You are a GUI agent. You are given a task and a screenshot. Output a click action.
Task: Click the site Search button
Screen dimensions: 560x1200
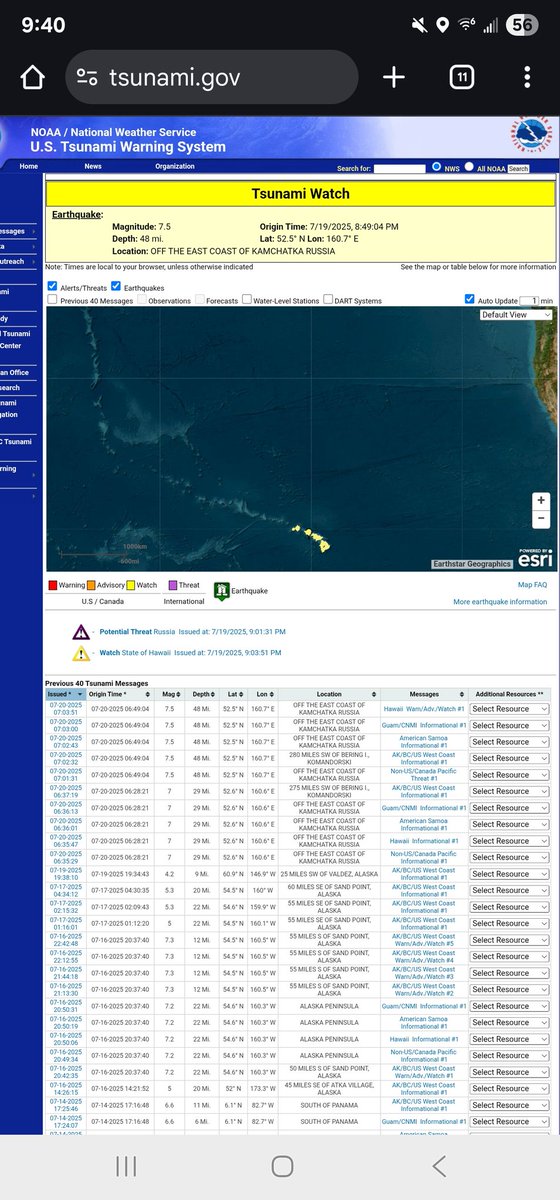tap(517, 169)
